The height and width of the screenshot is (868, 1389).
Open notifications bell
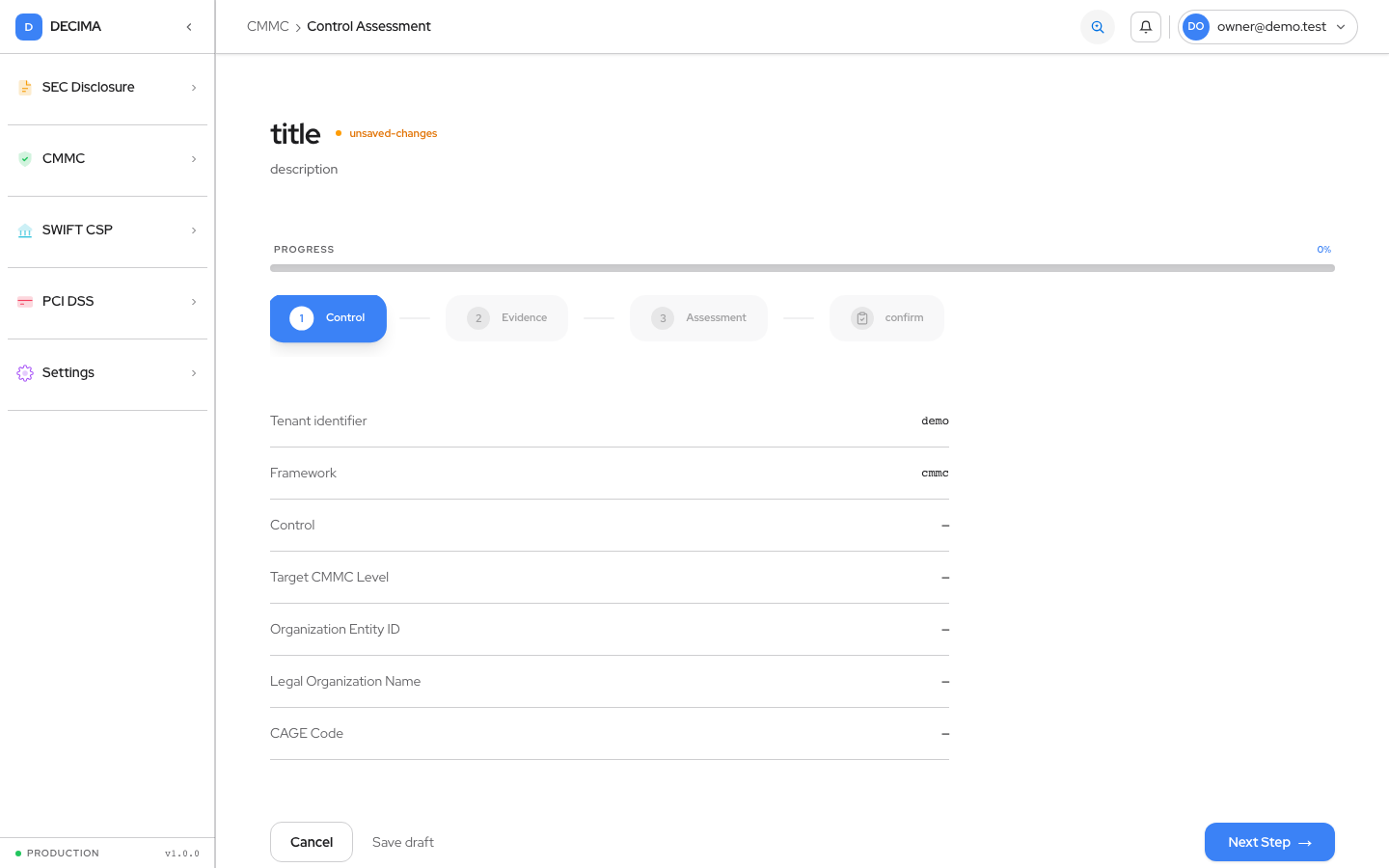1146,27
